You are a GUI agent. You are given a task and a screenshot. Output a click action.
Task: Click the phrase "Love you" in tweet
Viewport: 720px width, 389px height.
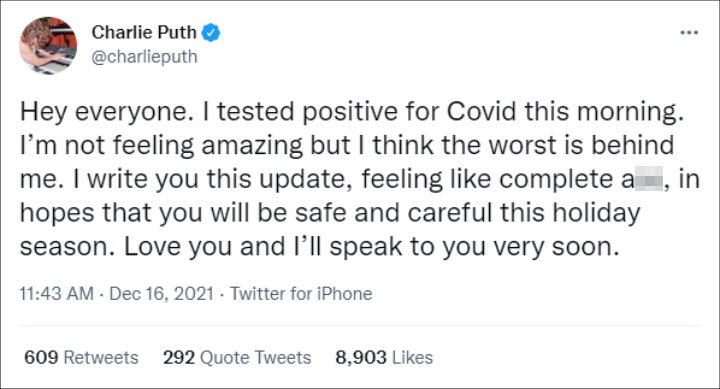pos(179,247)
